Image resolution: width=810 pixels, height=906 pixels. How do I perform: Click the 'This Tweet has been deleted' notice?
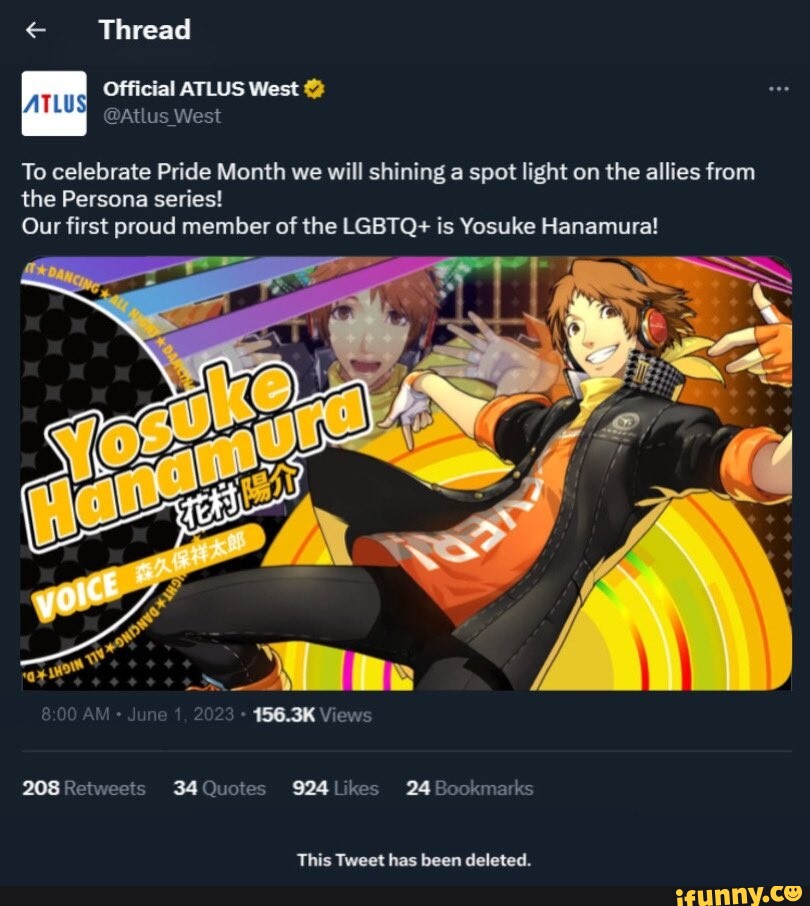[414, 860]
